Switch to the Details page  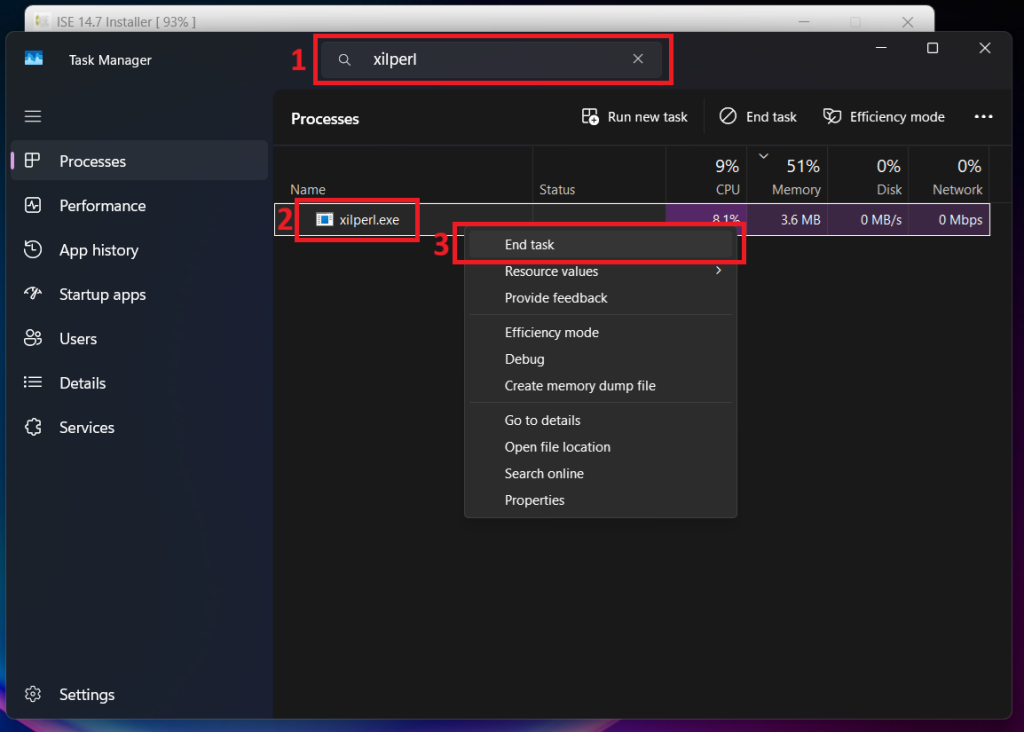click(x=140, y=383)
